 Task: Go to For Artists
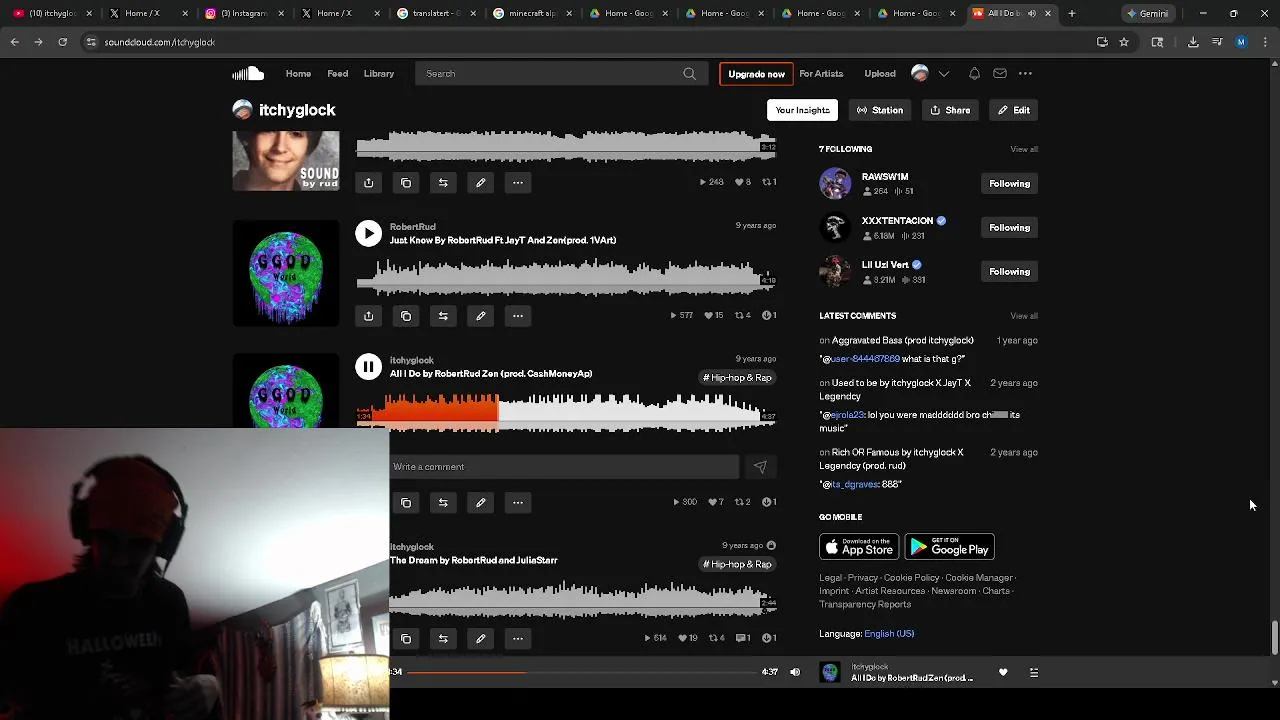click(821, 74)
